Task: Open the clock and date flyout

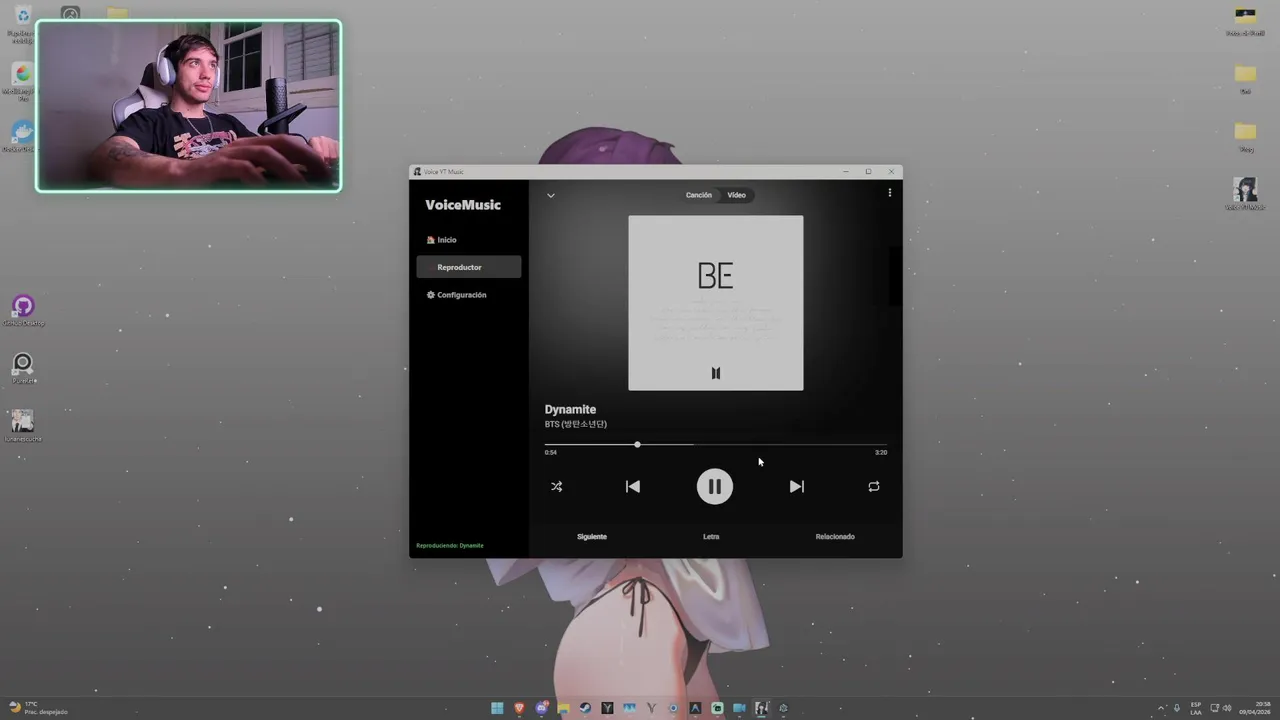Action: point(1255,708)
